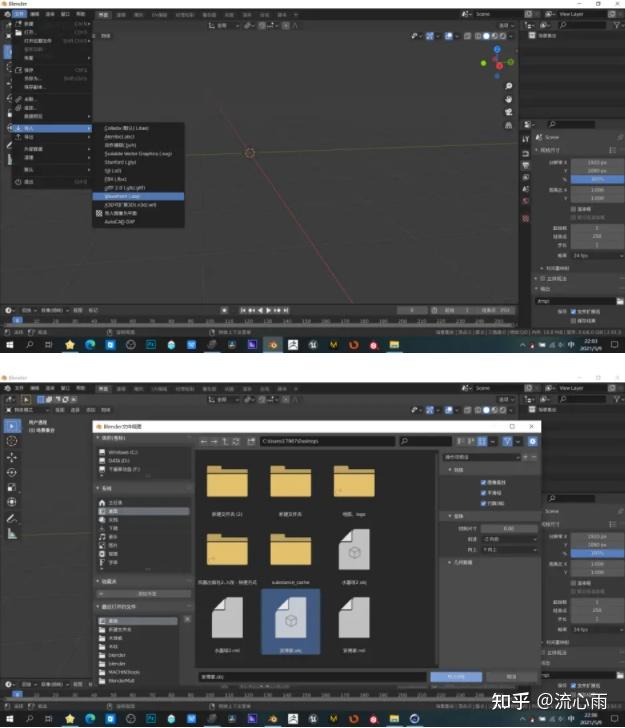Add a new operator preset with plus

526,457
